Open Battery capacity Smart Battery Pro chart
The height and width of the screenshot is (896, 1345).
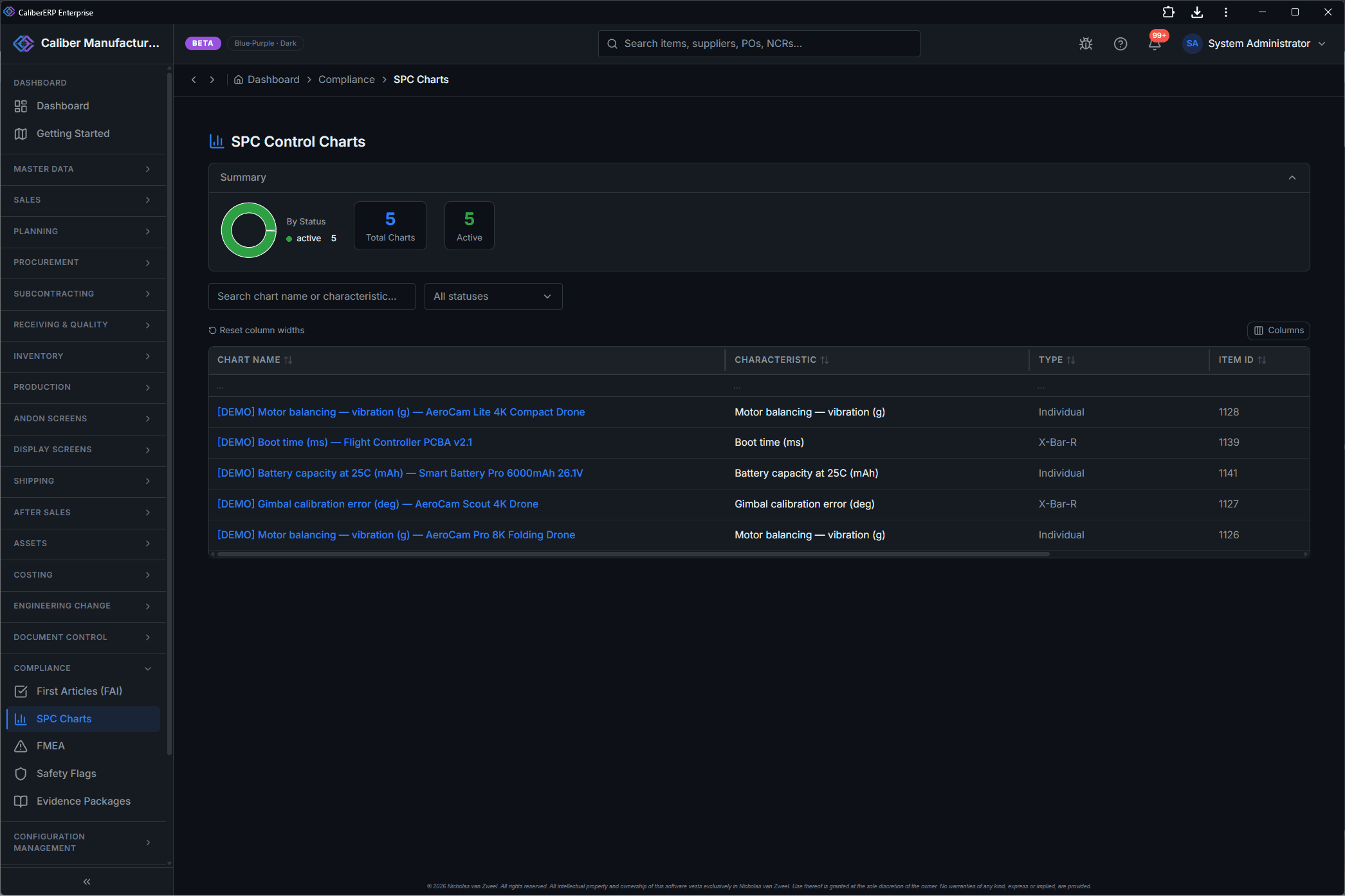click(x=400, y=473)
